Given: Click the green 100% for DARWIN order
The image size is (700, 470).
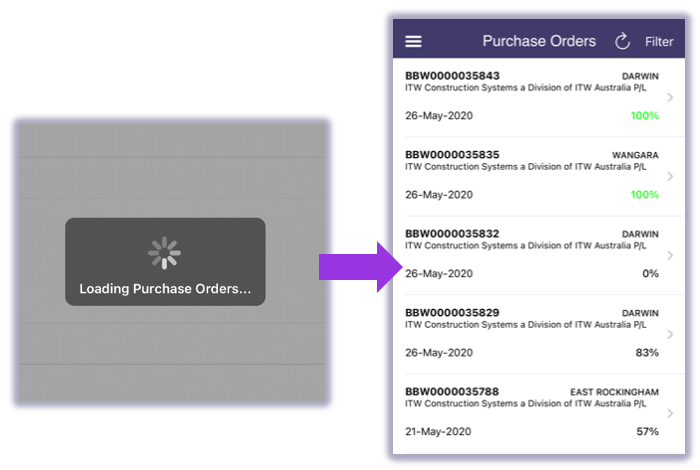Looking at the screenshot, I should pyautogui.click(x=644, y=116).
